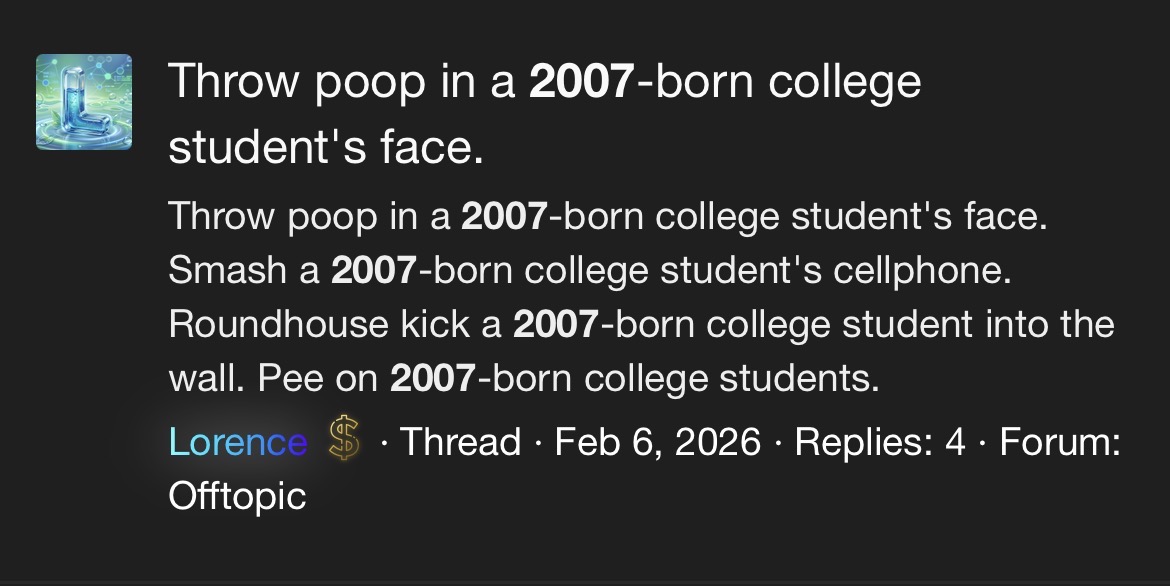This screenshot has width=1170, height=586.
Task: Open Lorence's user profile
Action: click(238, 442)
